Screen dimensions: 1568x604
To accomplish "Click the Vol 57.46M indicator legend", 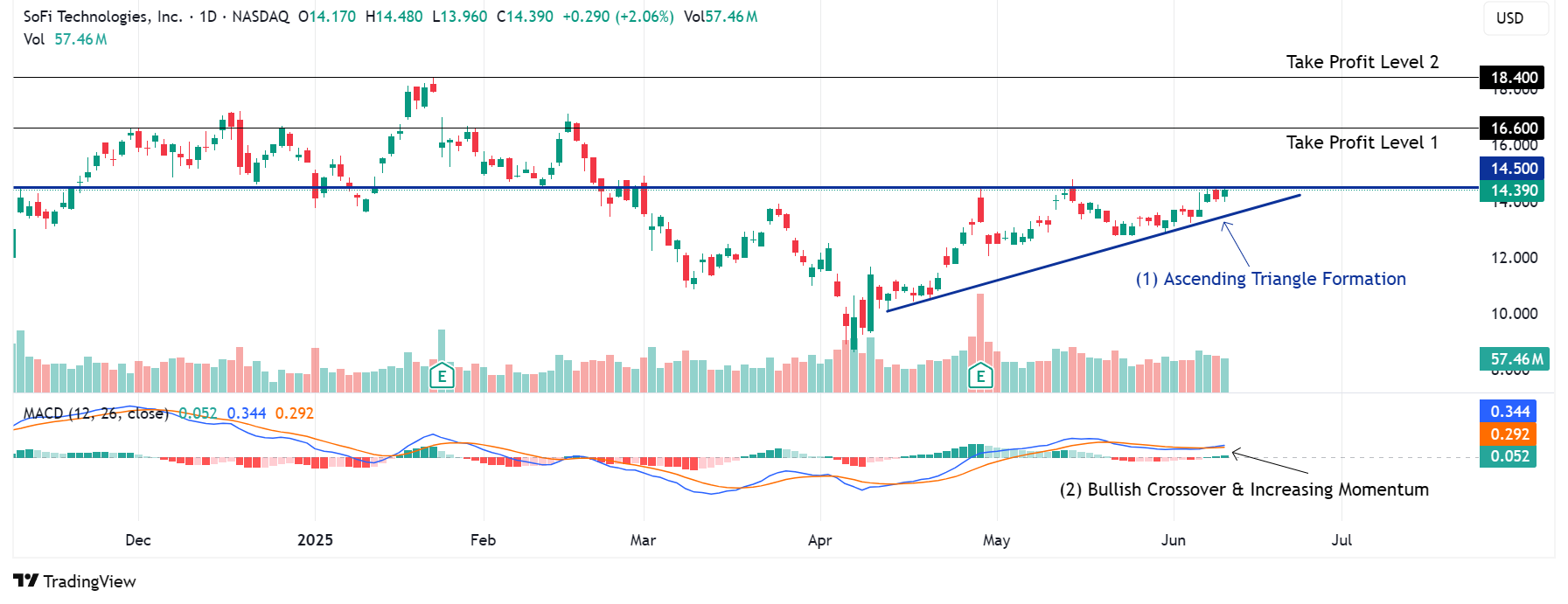I will point(66,39).
